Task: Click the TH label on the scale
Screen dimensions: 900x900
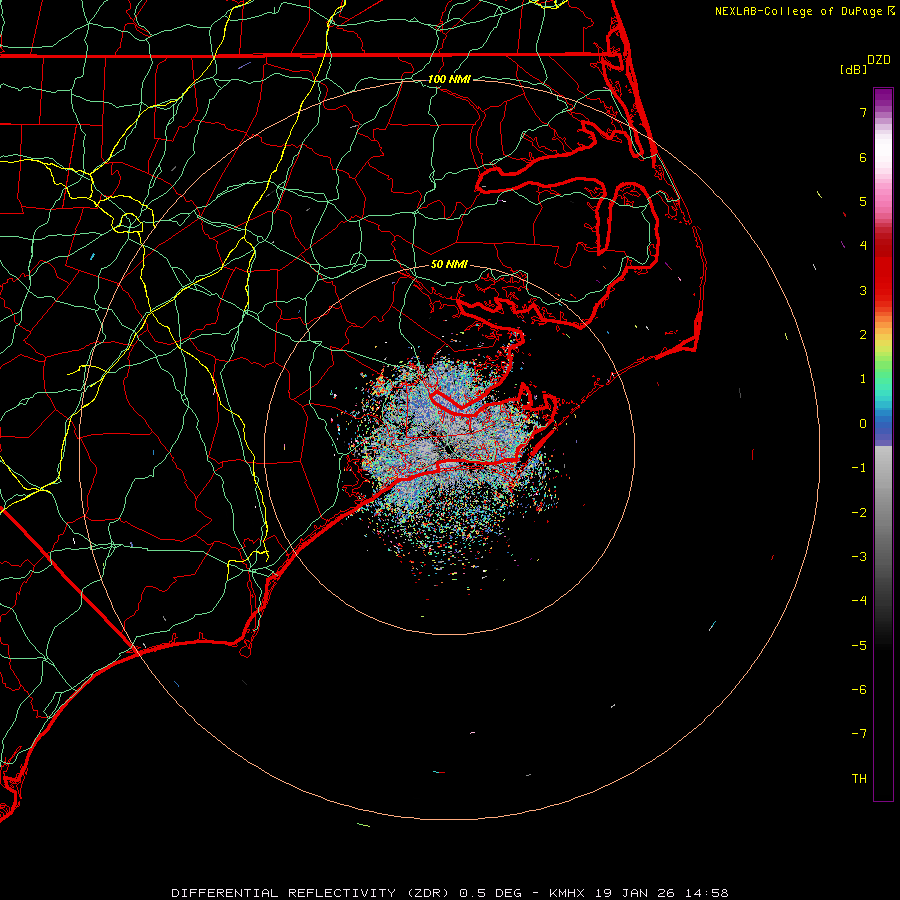Action: (x=859, y=778)
